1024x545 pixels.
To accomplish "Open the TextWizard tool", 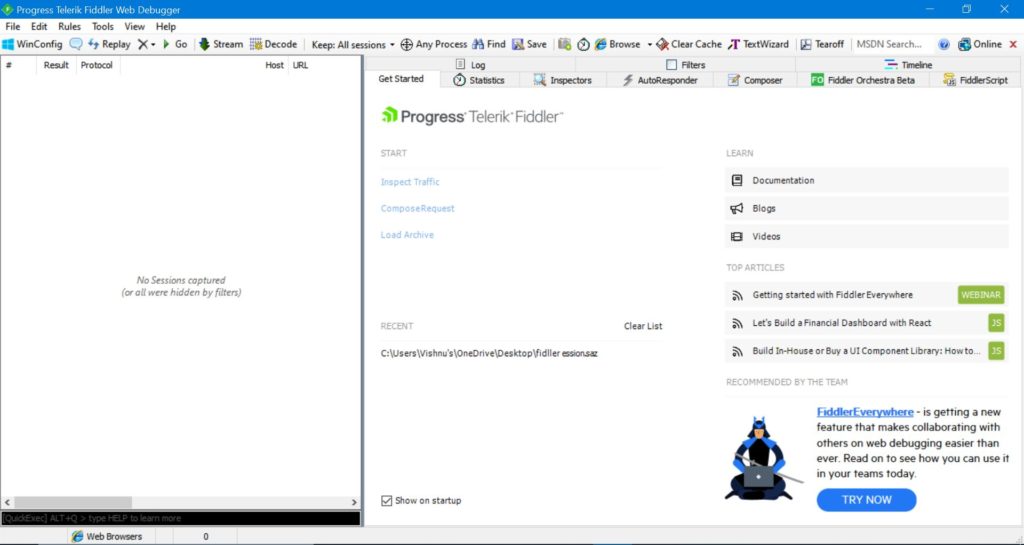I will pos(758,44).
